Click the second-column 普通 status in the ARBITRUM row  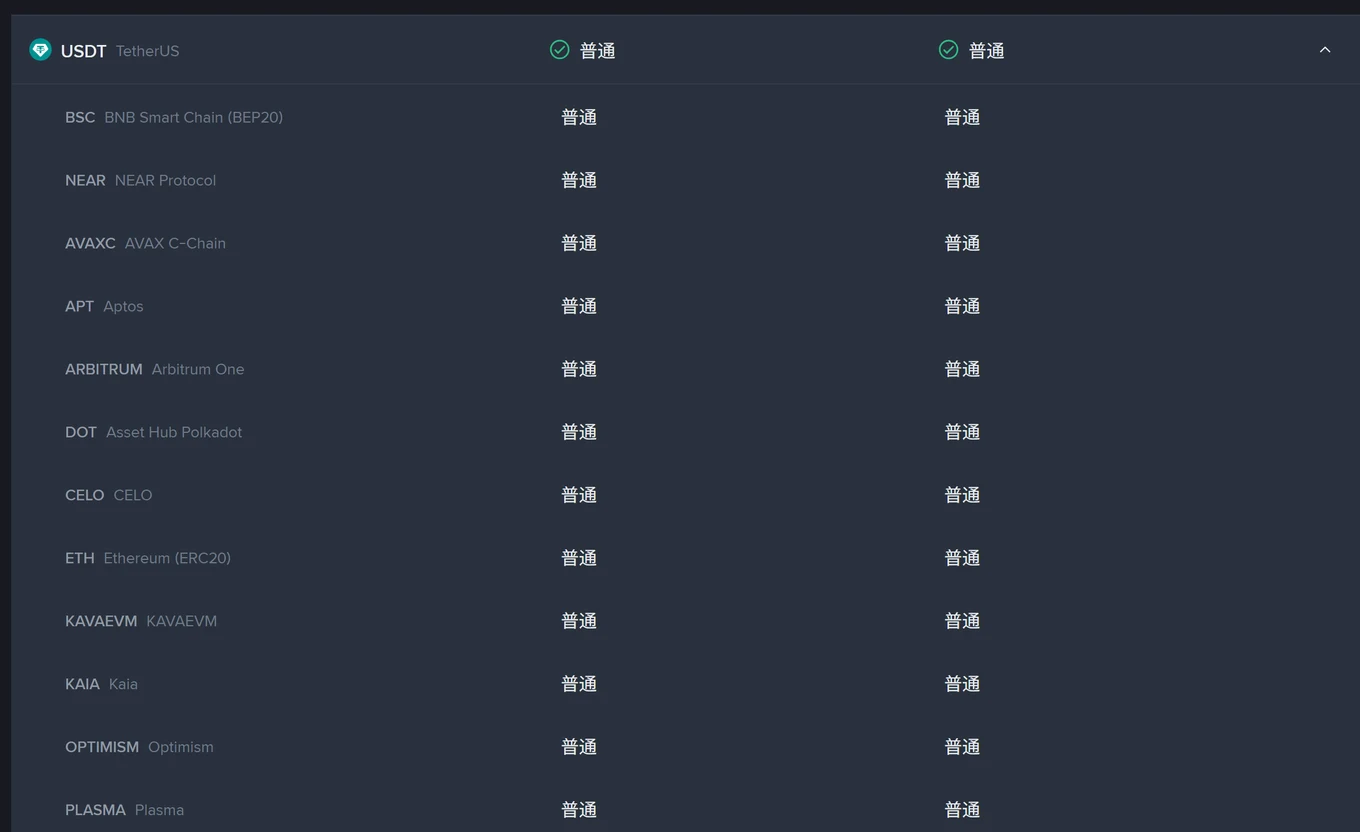962,369
